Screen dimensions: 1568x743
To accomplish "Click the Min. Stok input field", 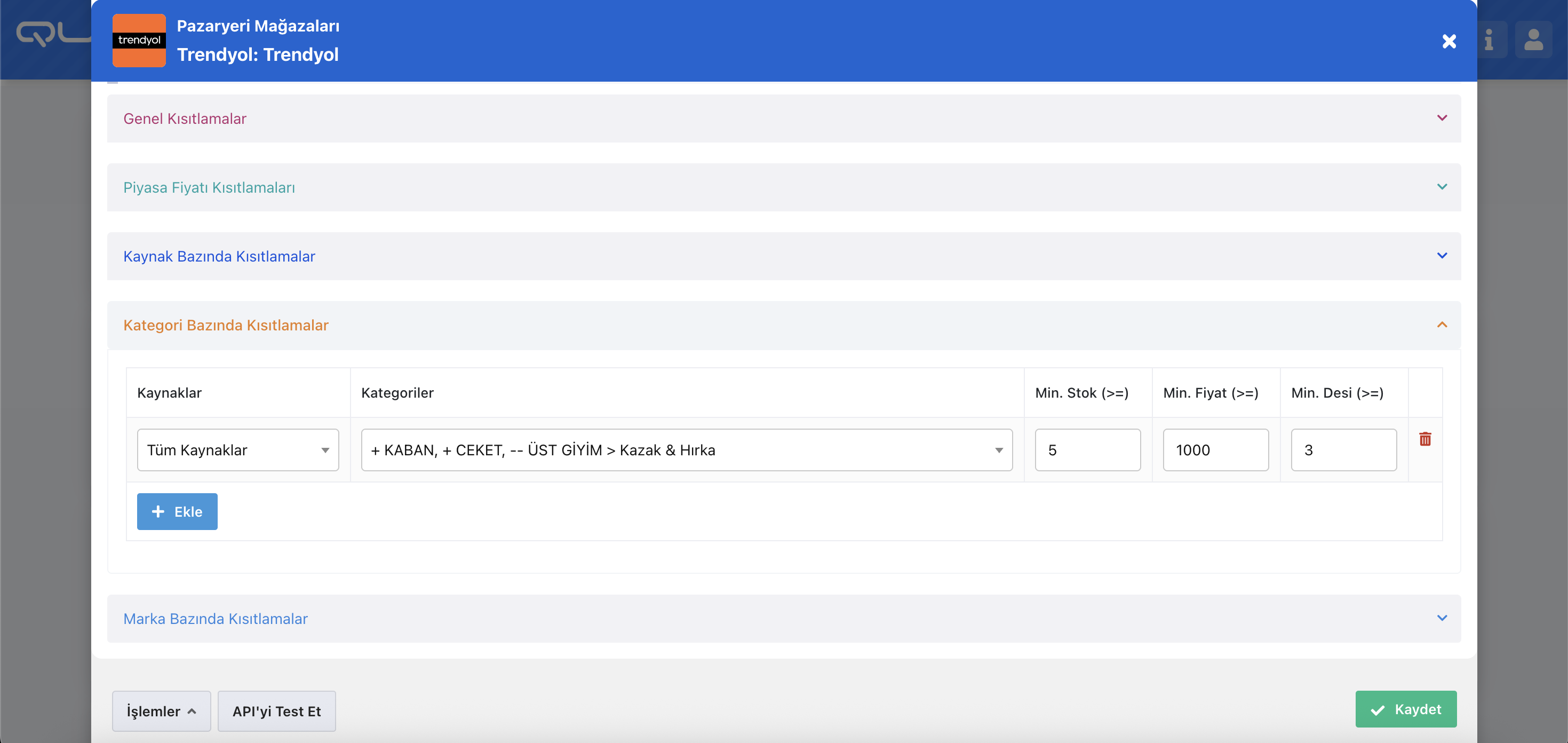I will click(1087, 449).
